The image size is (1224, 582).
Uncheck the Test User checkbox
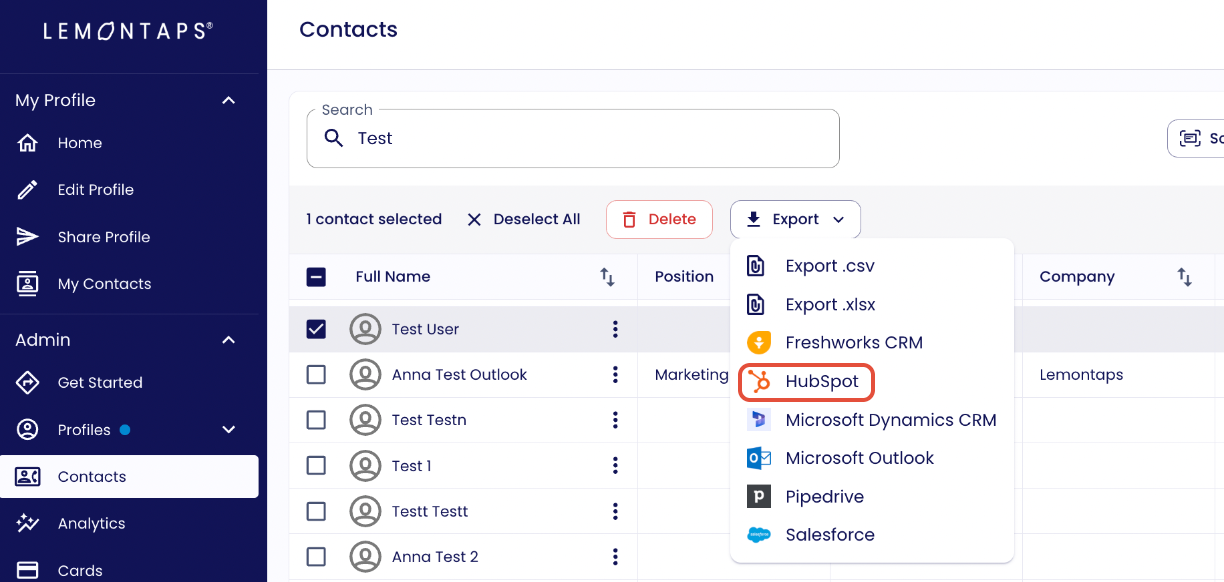316,329
